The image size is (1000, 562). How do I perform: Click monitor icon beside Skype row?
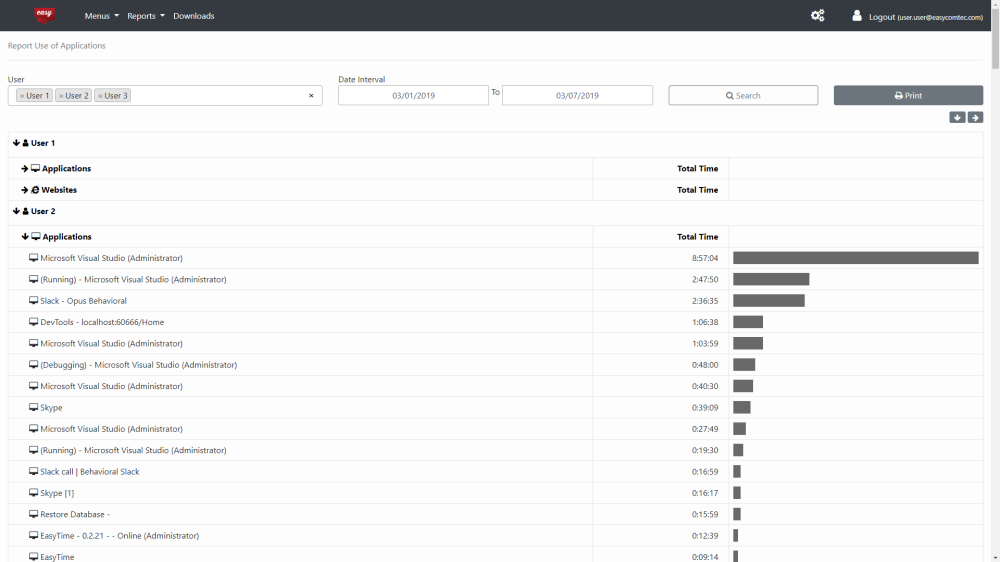(x=33, y=408)
